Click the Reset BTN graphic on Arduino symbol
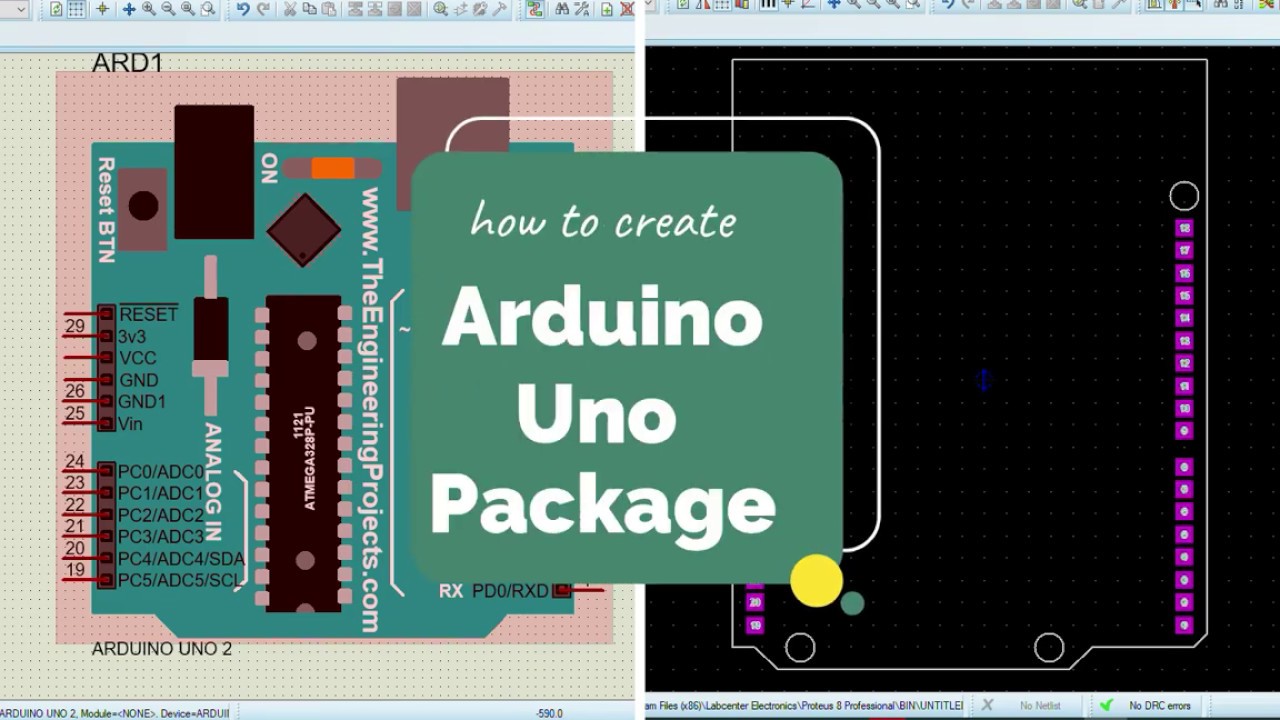 [143, 208]
